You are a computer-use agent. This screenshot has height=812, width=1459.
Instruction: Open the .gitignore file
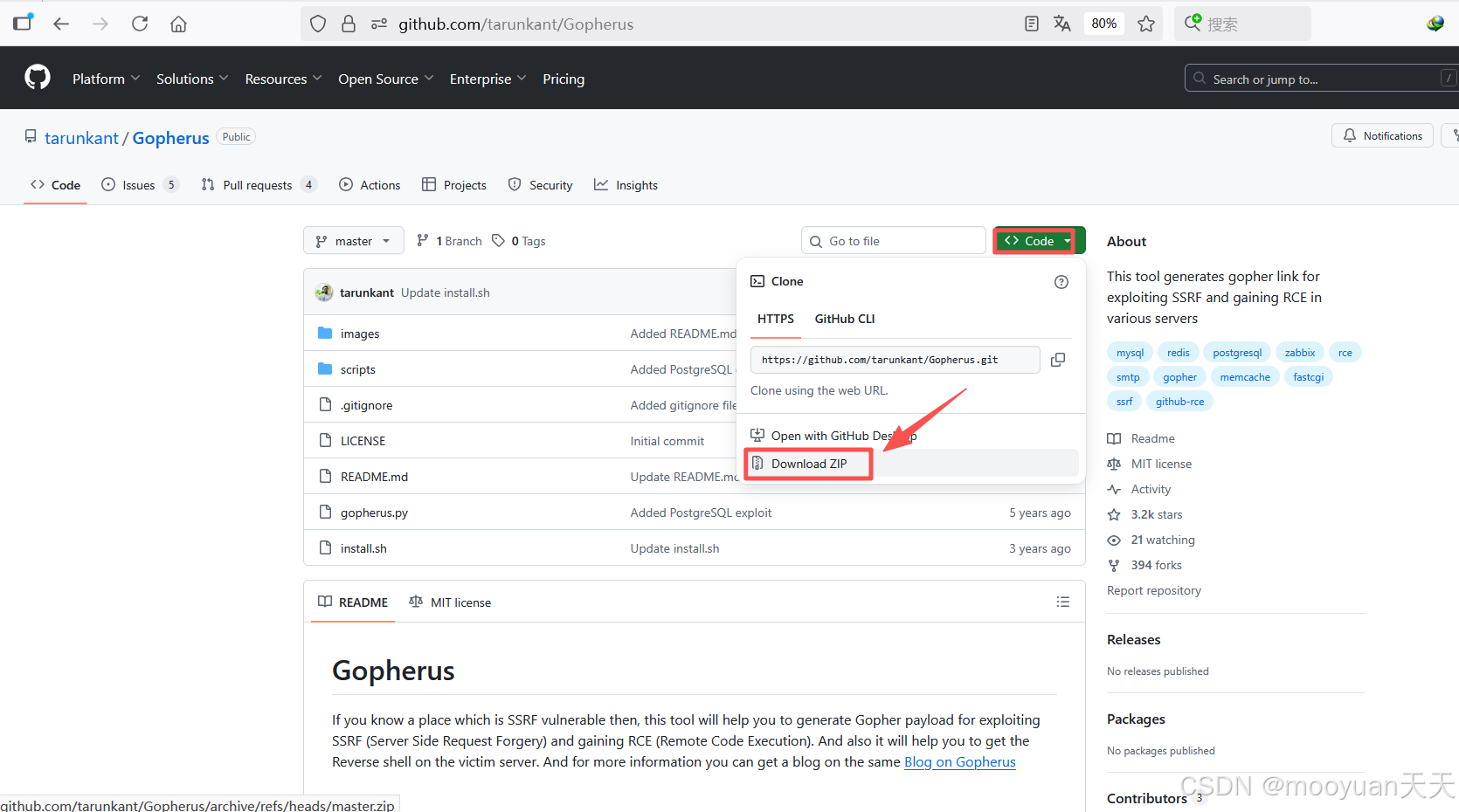pyautogui.click(x=366, y=405)
